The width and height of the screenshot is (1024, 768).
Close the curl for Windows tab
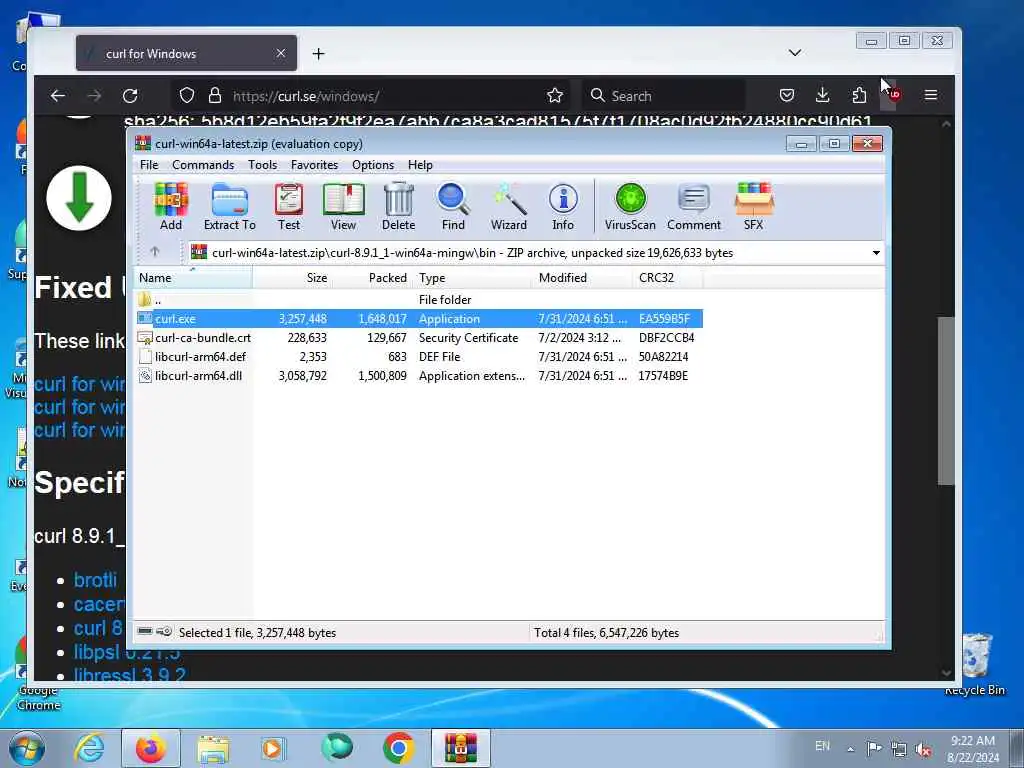tap(280, 53)
